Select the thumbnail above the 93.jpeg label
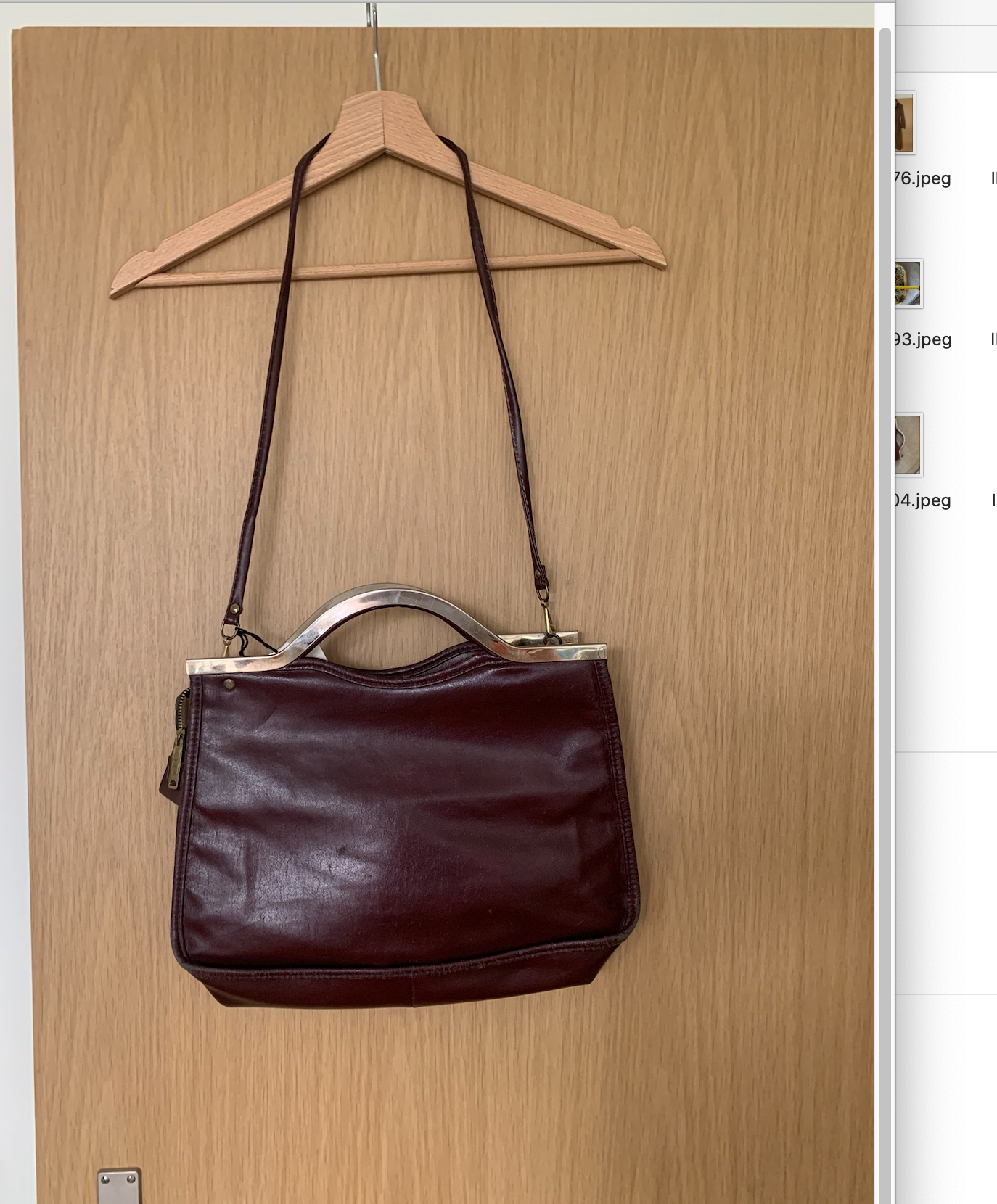997x1204 pixels. 908,284
